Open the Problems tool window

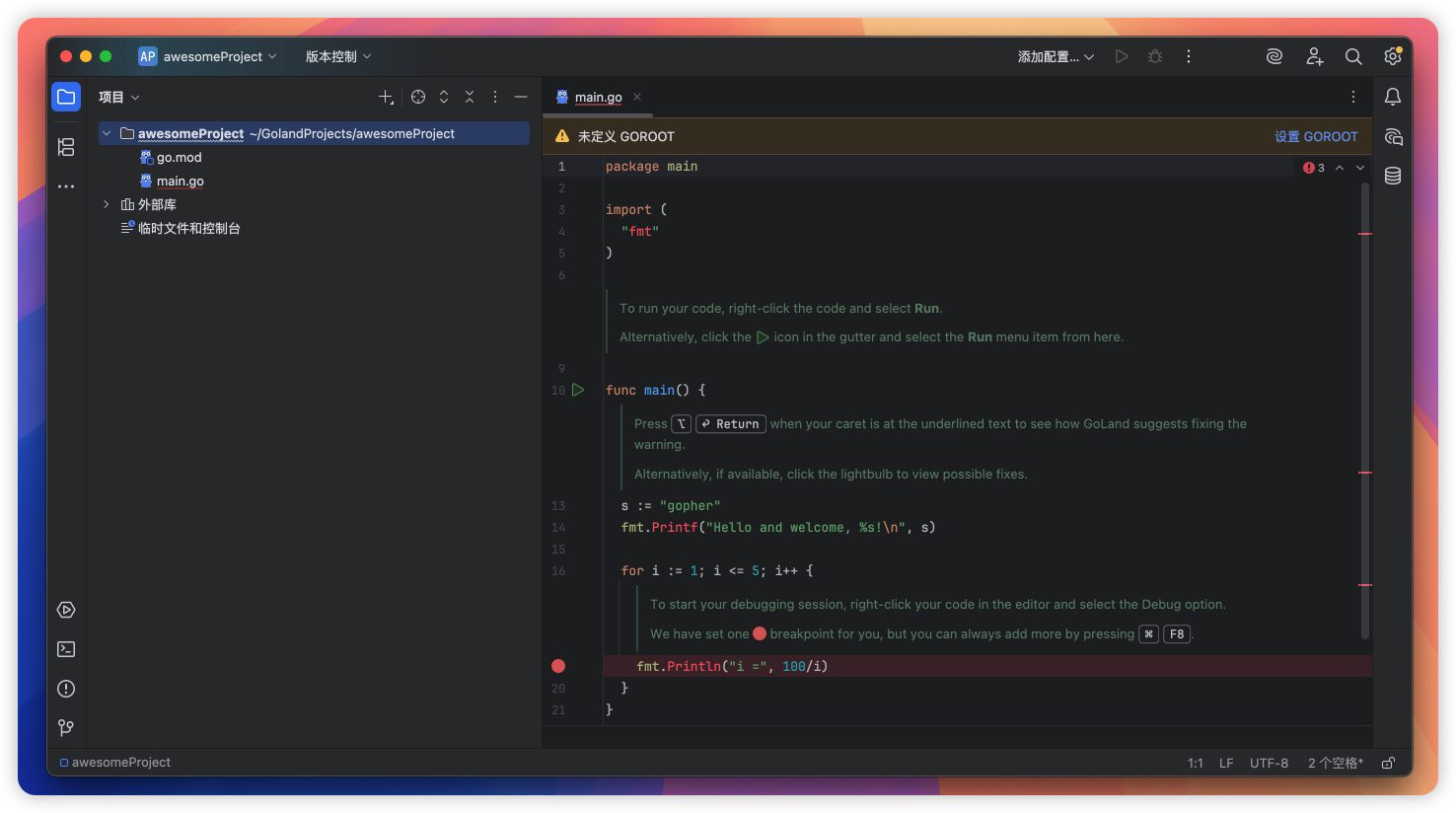pos(66,689)
